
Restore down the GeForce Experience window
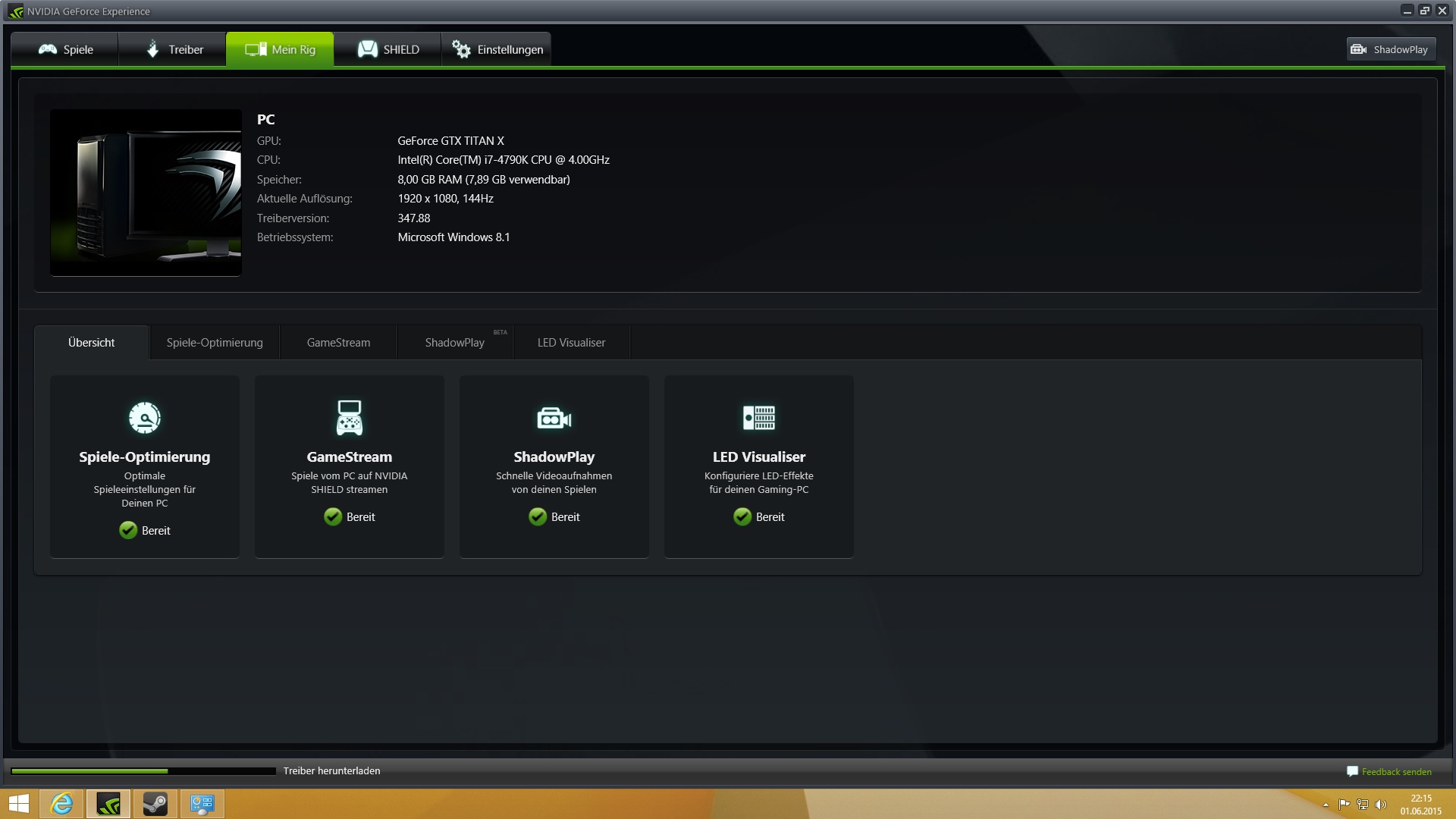coord(1424,11)
